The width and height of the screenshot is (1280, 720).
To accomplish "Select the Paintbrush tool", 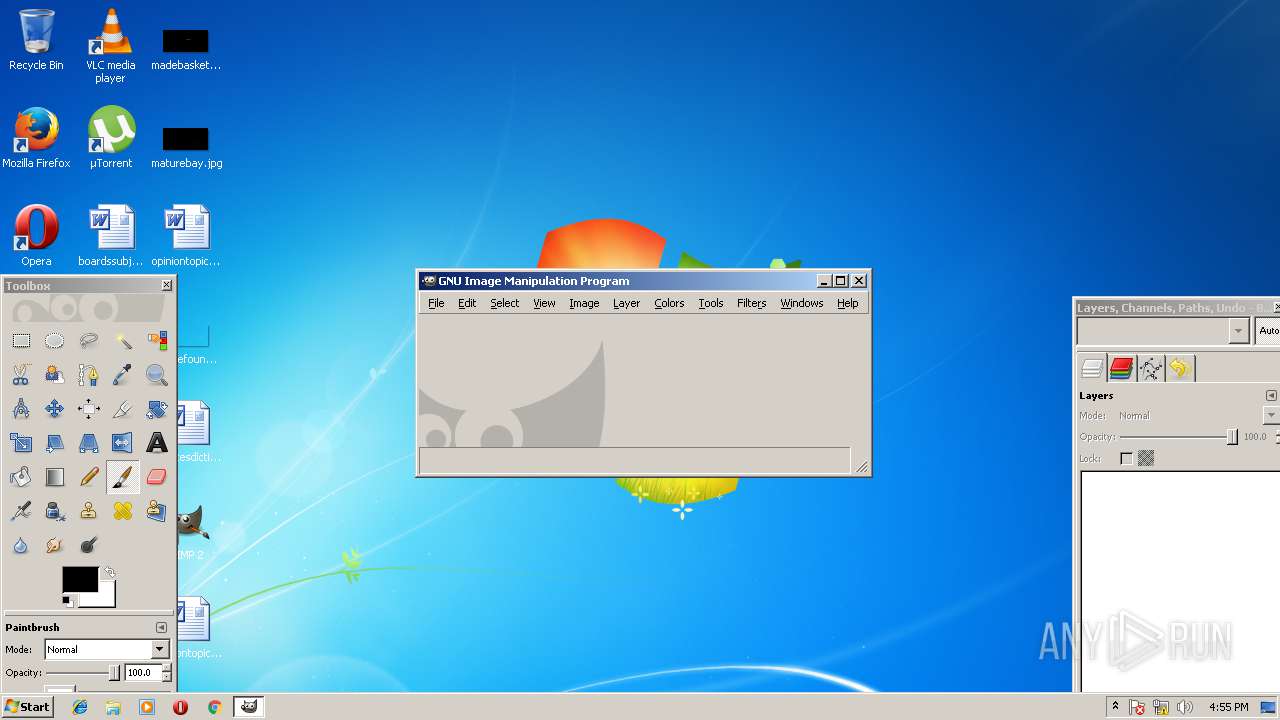I will (123, 477).
